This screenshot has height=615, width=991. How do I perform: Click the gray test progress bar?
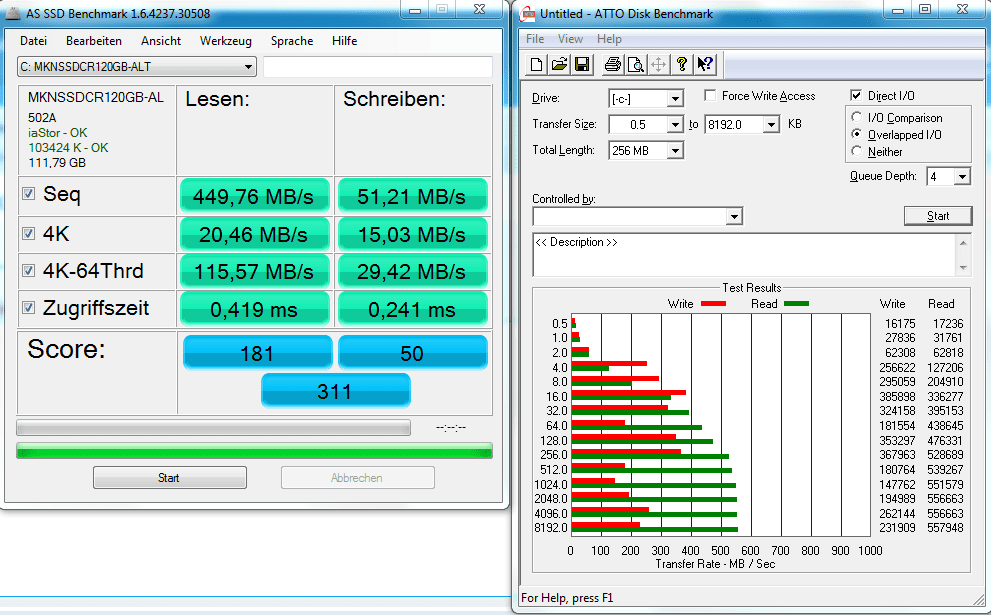(x=213, y=428)
